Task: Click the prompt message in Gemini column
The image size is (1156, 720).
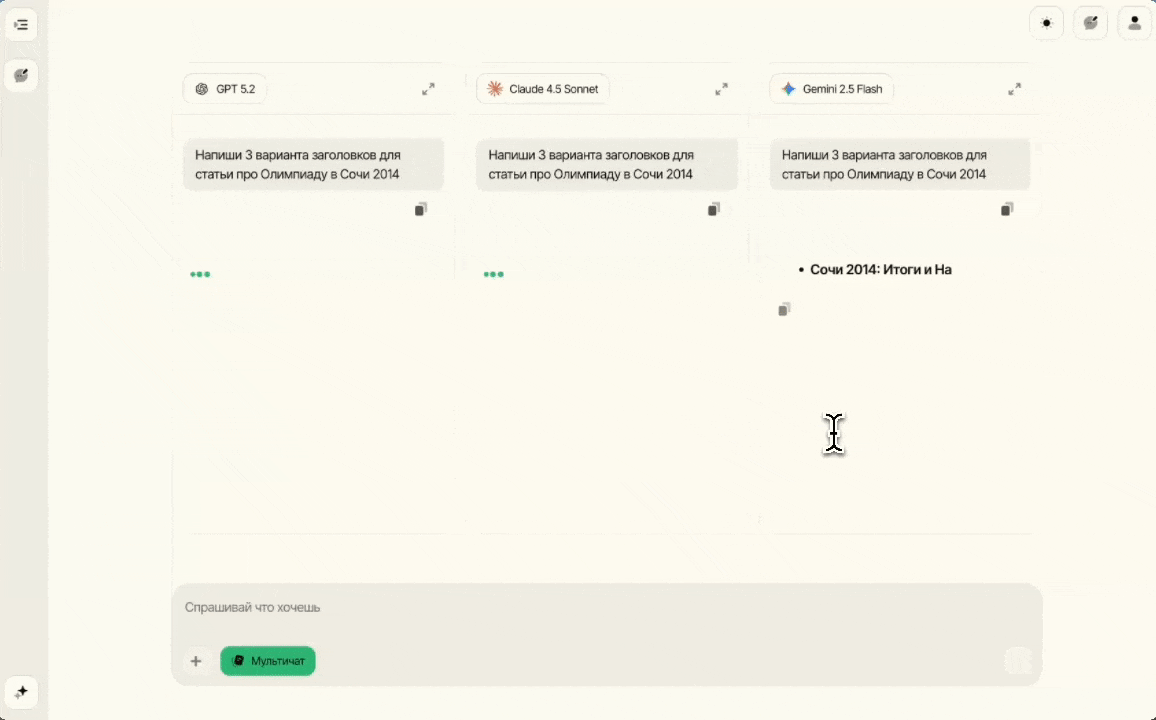Action: click(900, 164)
